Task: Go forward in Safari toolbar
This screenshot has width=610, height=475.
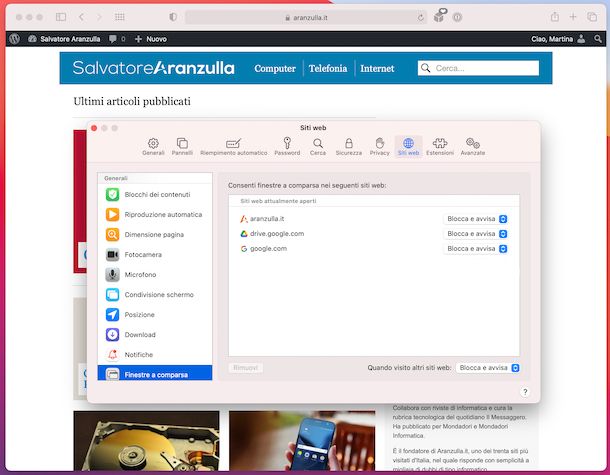Action: click(x=99, y=17)
